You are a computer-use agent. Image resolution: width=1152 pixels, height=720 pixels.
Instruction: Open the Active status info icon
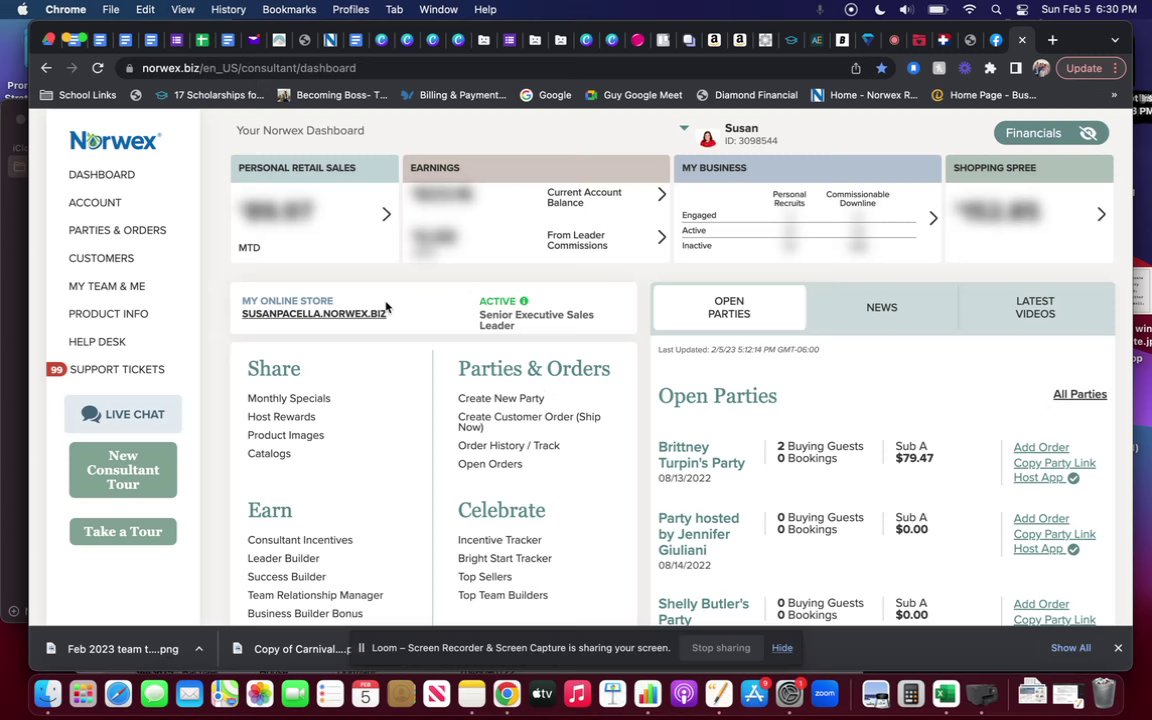click(x=524, y=300)
